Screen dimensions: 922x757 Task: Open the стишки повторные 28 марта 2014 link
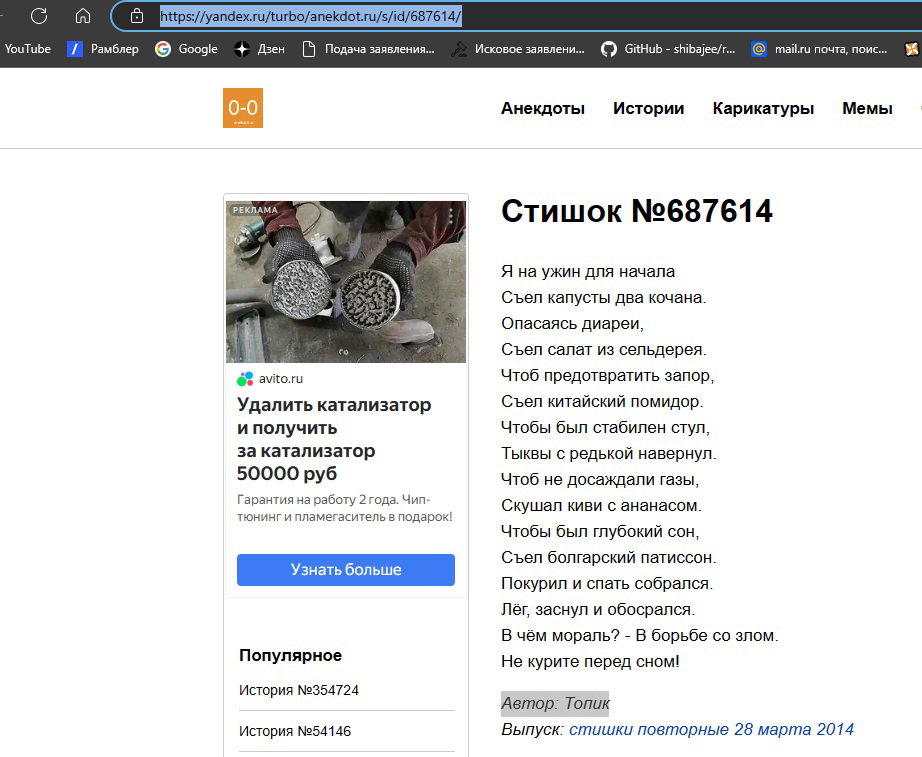pos(711,729)
